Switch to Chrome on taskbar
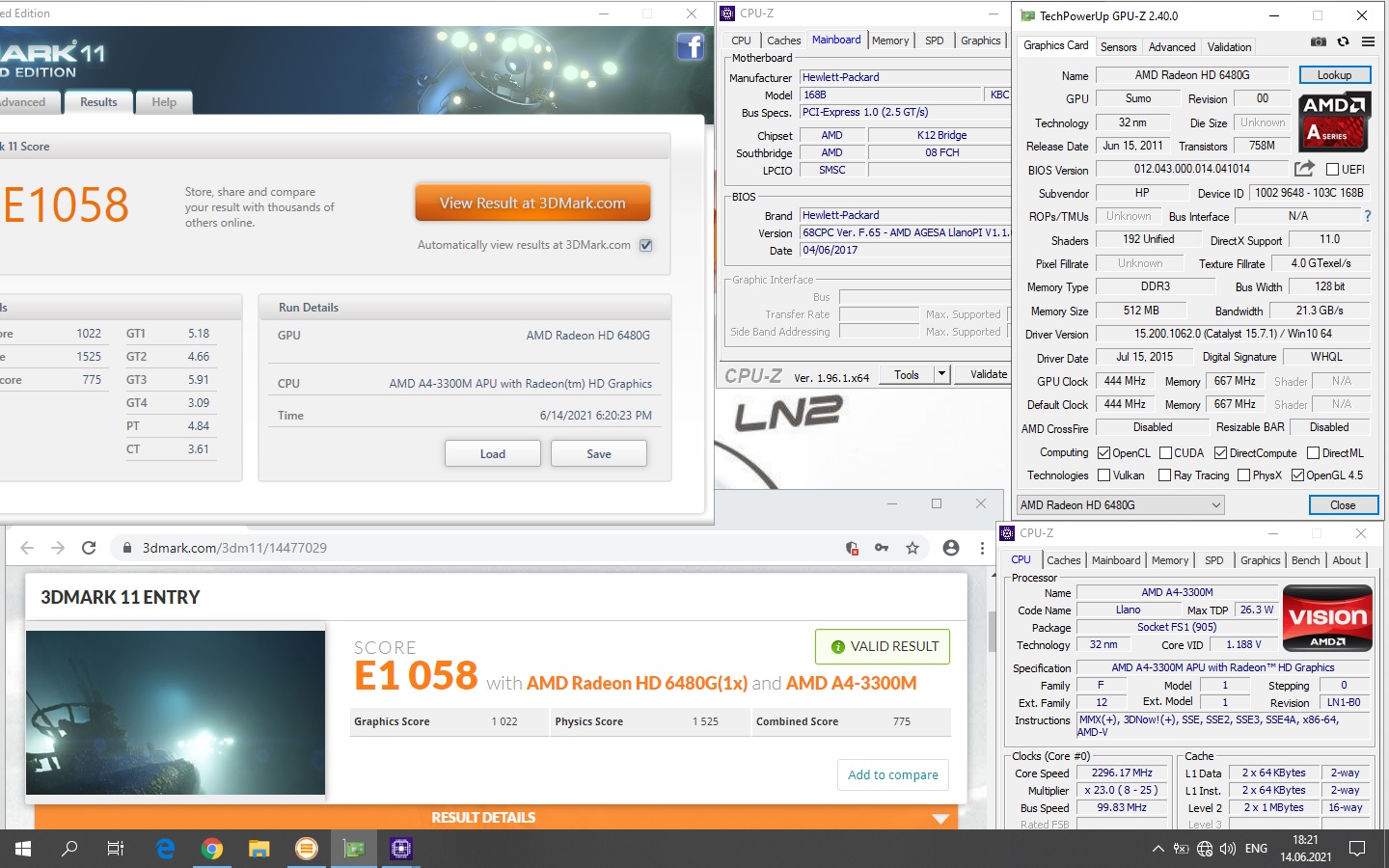 coord(212,849)
